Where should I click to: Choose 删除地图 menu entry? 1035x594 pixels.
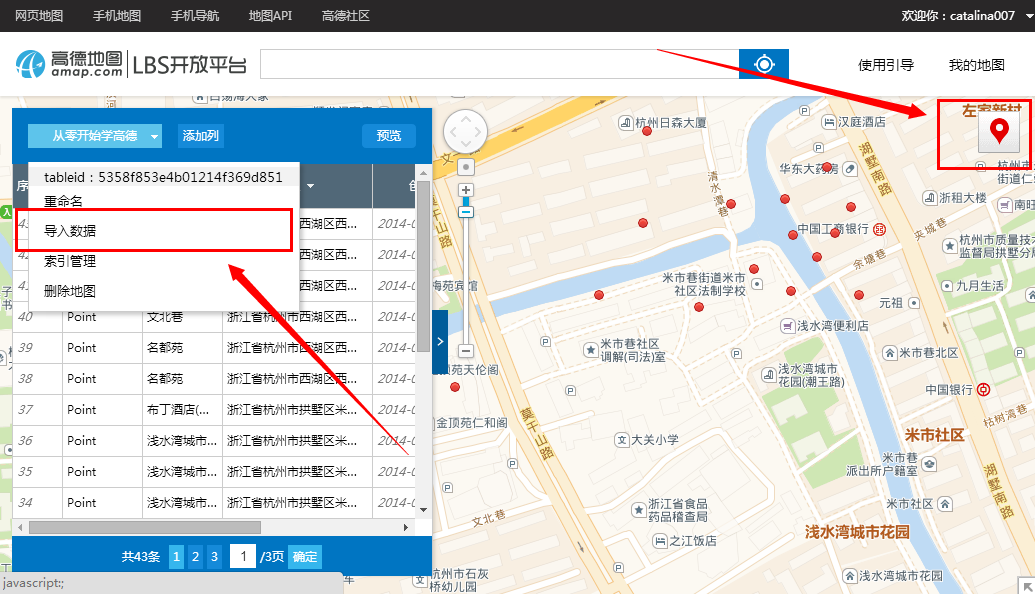pos(70,291)
